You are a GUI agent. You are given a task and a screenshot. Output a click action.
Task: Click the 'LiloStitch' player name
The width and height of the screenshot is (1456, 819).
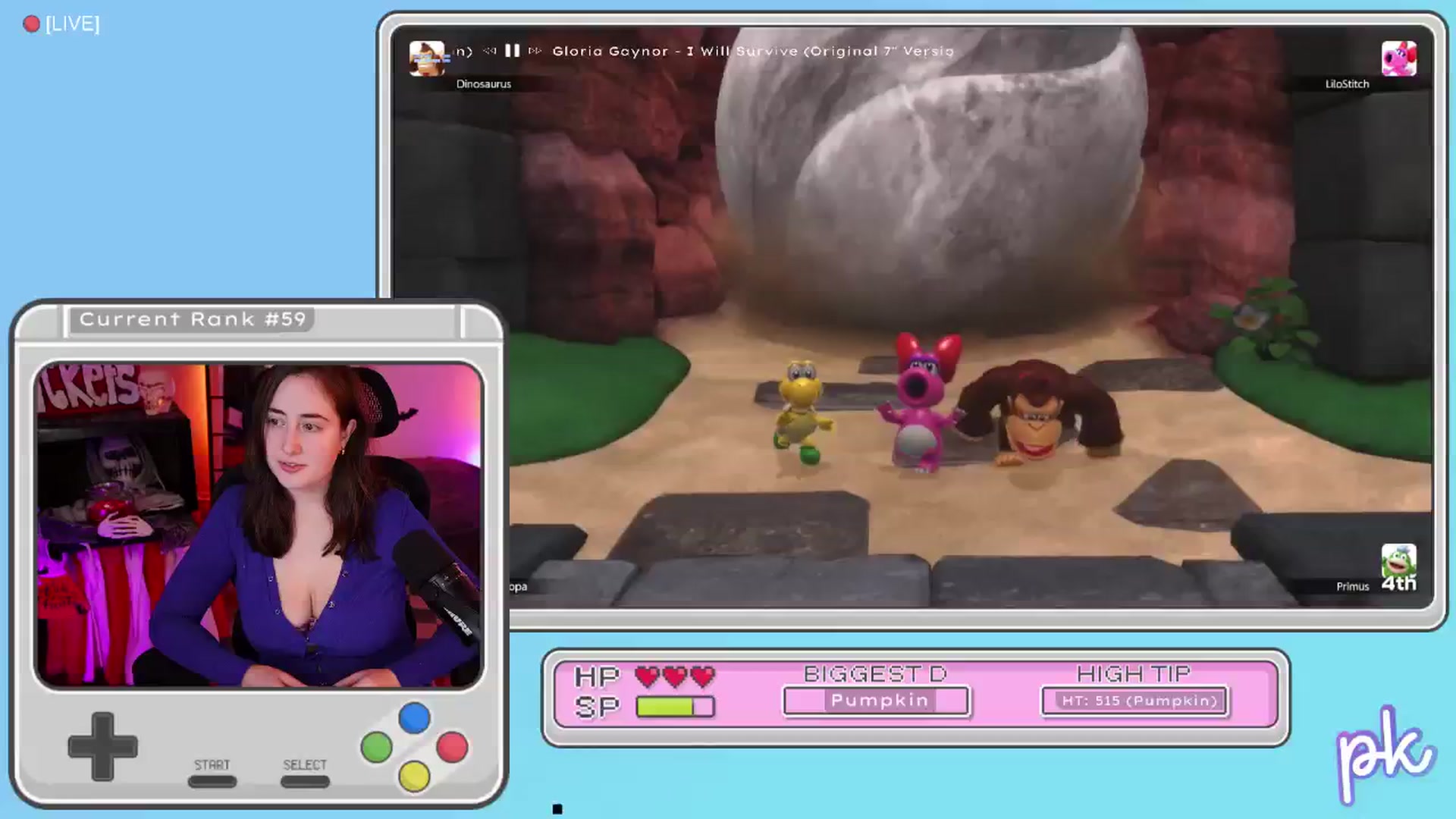1347,84
